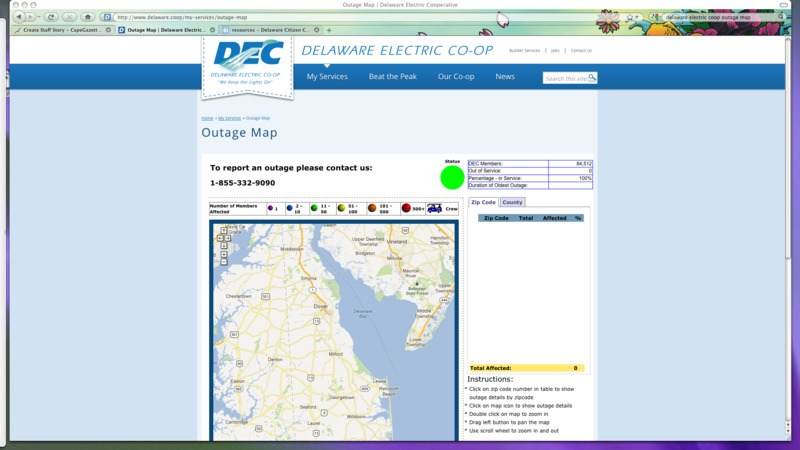
Task: Click the Home breadcrumb link
Action: [x=207, y=118]
